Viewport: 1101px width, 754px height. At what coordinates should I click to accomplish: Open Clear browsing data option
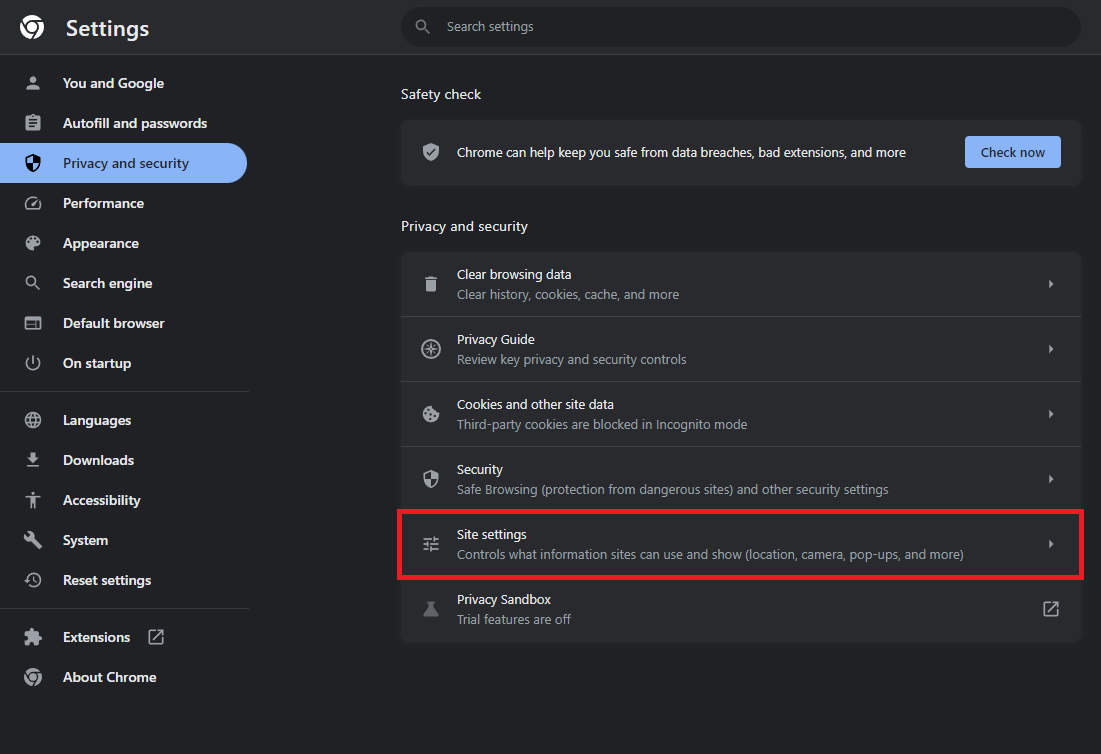[x=740, y=284]
